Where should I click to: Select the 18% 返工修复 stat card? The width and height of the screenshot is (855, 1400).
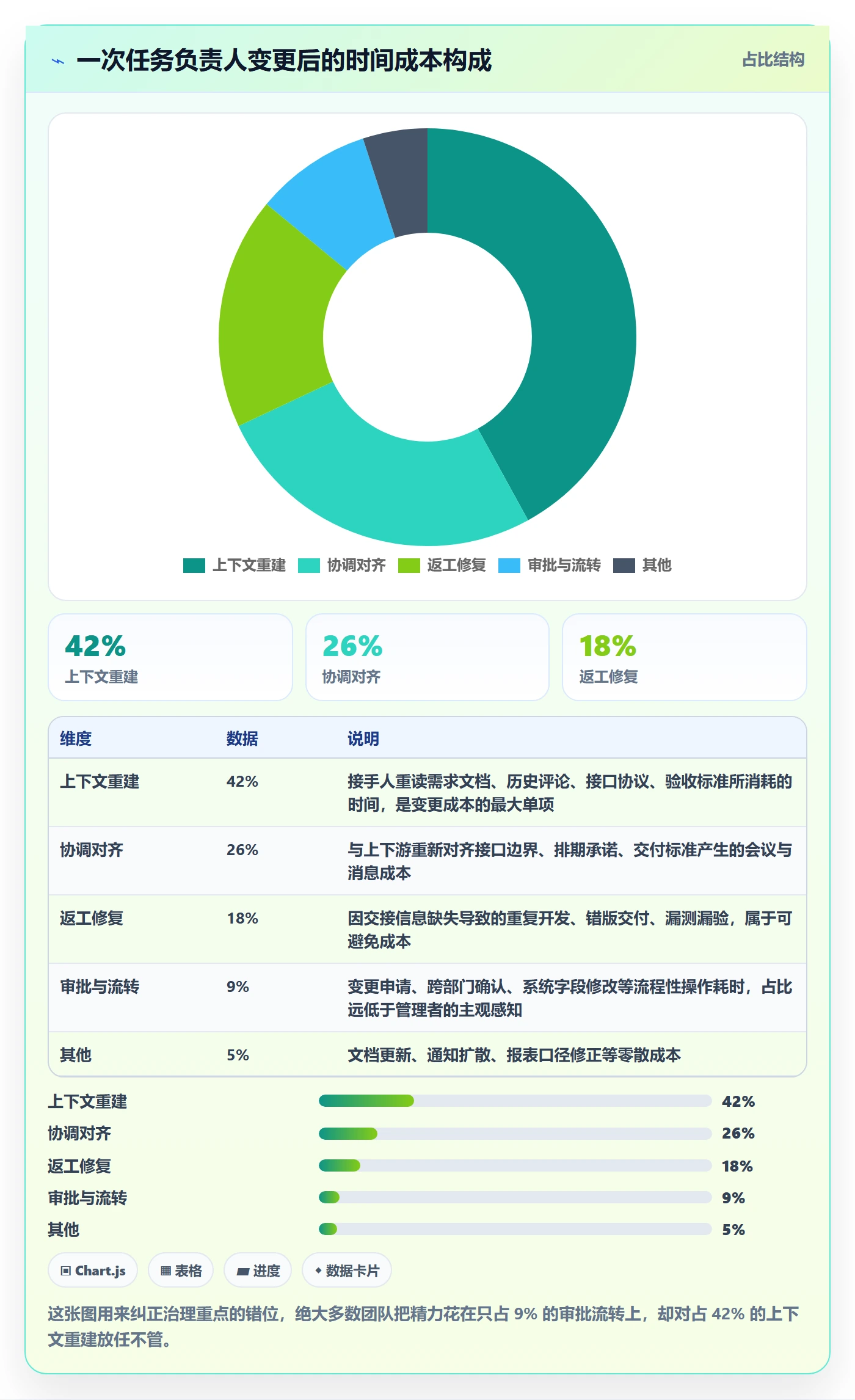pos(685,657)
